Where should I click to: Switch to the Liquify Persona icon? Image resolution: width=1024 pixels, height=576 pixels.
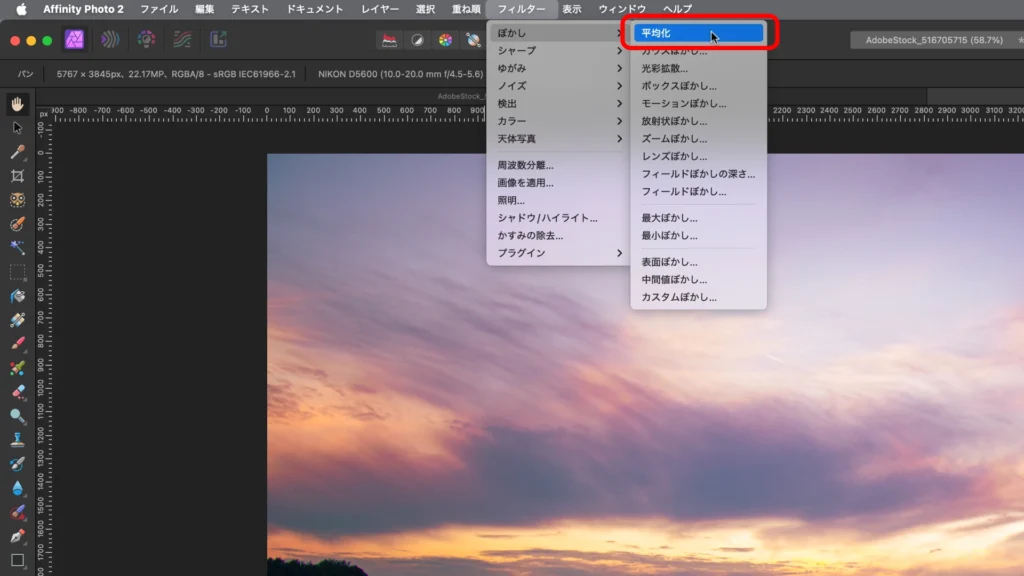click(110, 40)
